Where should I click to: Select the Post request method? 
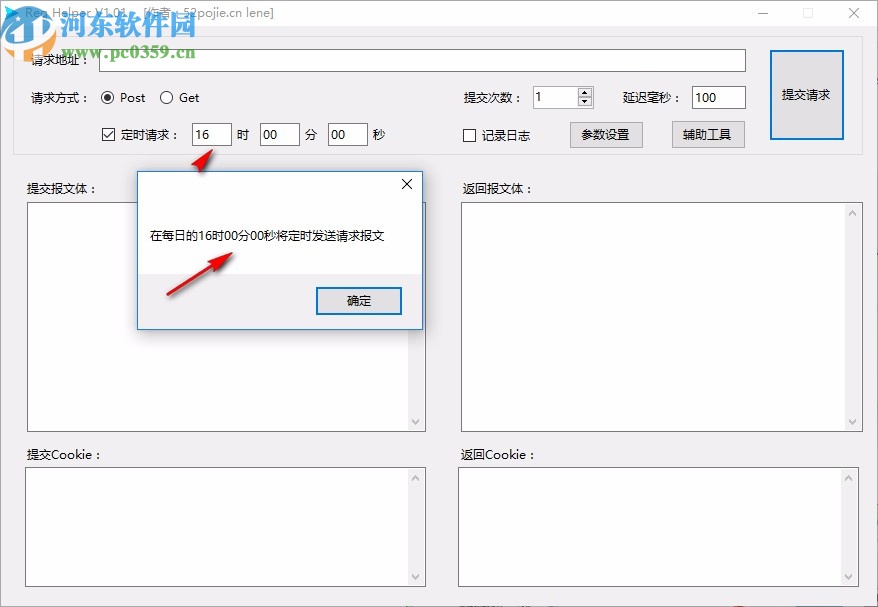pos(110,98)
